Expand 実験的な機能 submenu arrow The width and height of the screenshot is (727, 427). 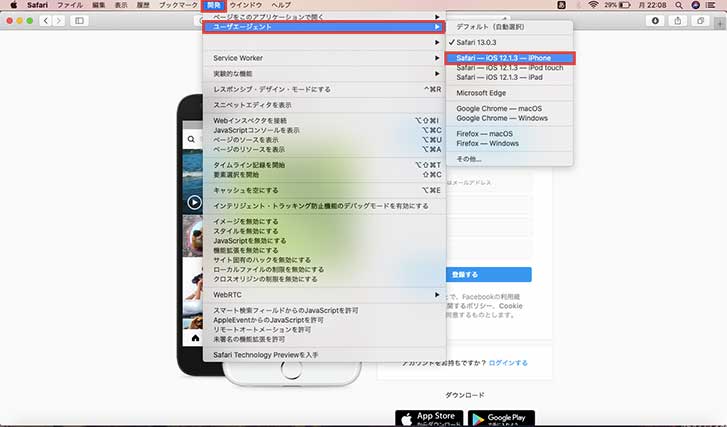(437, 73)
